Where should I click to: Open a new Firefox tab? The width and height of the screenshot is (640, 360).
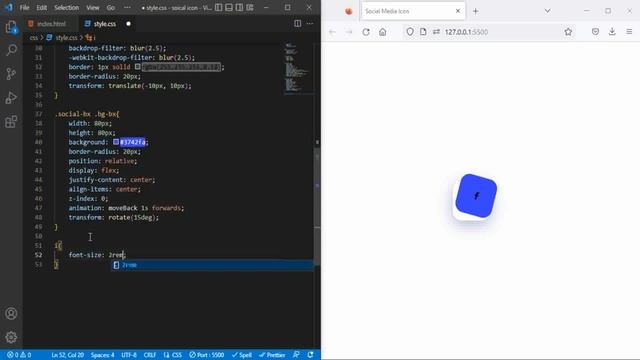coord(476,11)
